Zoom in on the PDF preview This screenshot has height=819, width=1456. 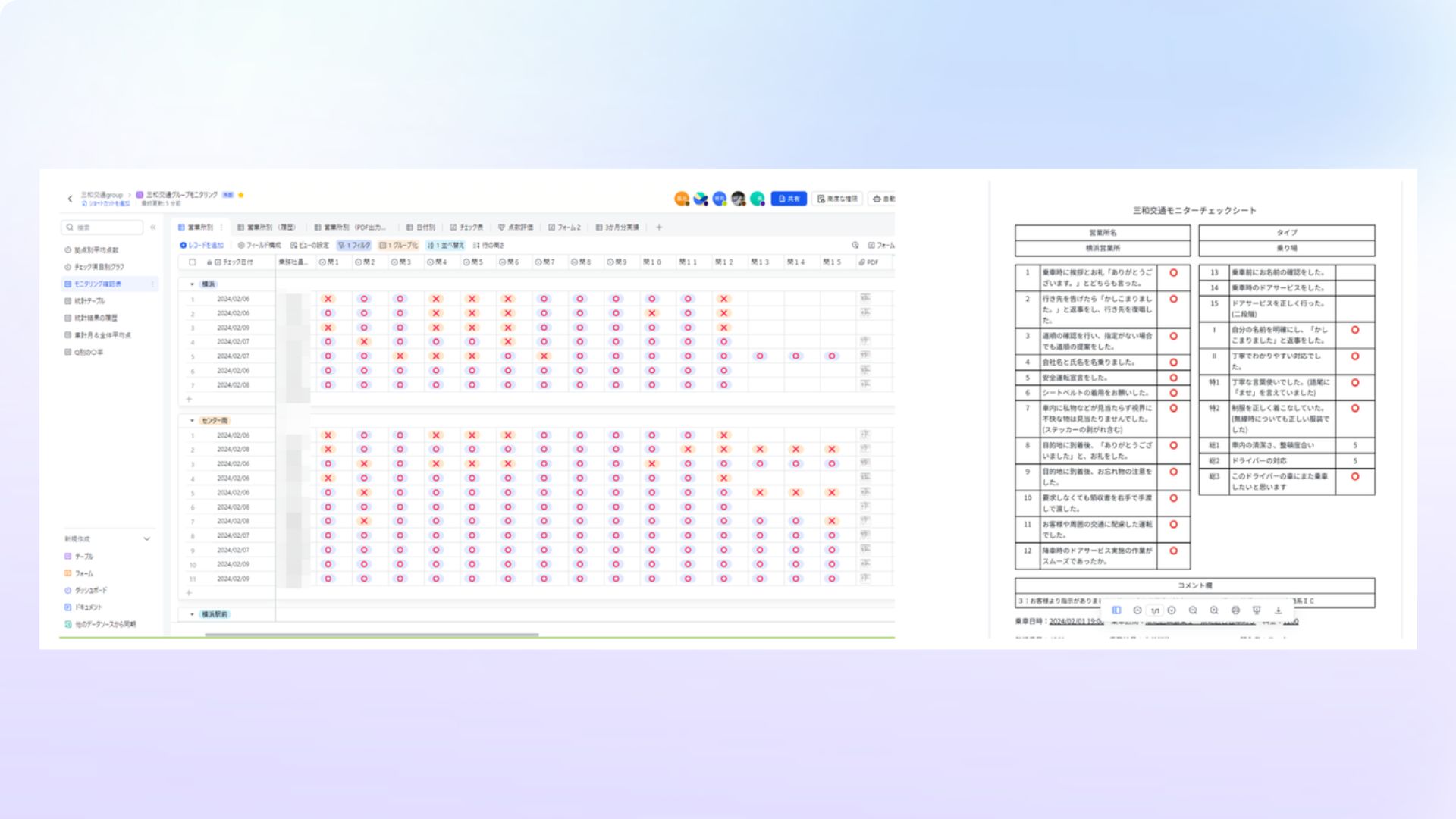[1214, 610]
